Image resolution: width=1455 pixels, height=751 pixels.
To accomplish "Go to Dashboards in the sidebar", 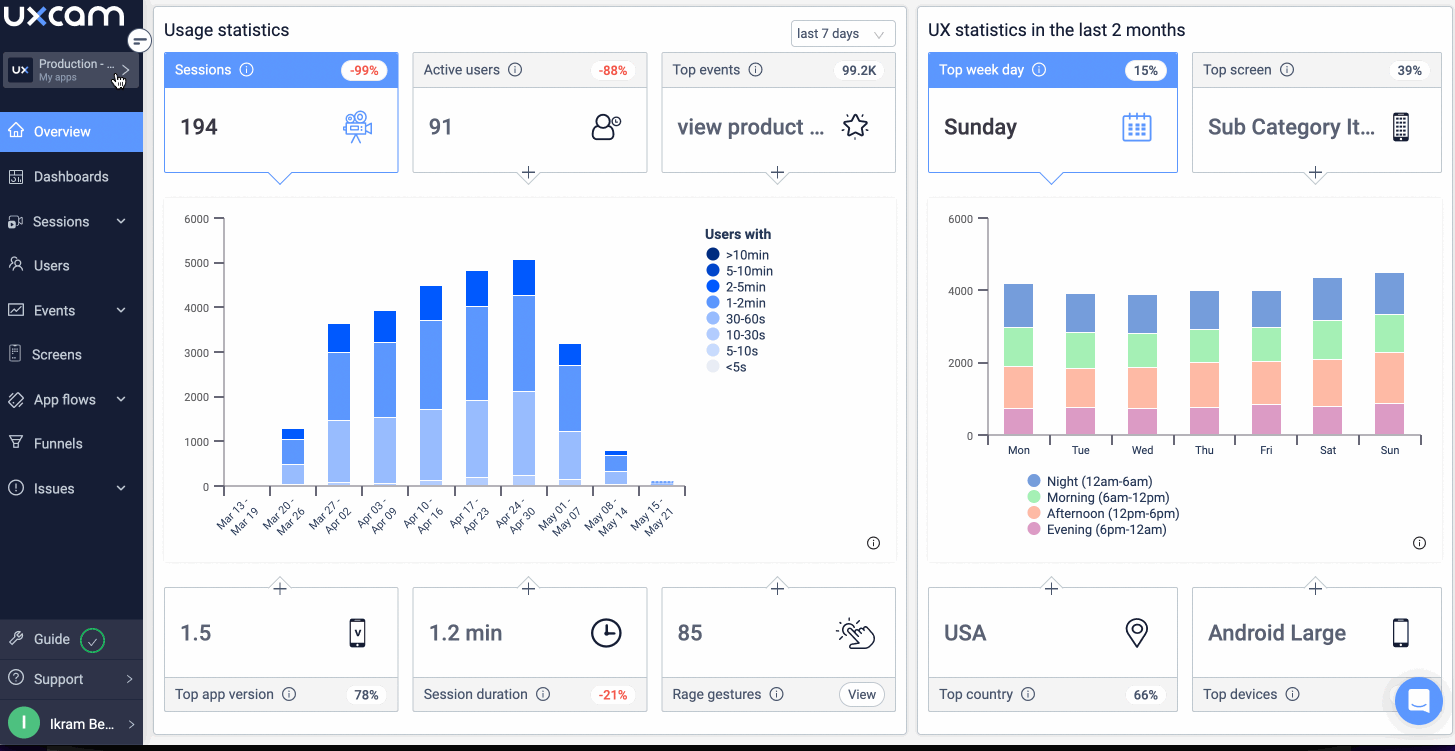I will (x=70, y=177).
